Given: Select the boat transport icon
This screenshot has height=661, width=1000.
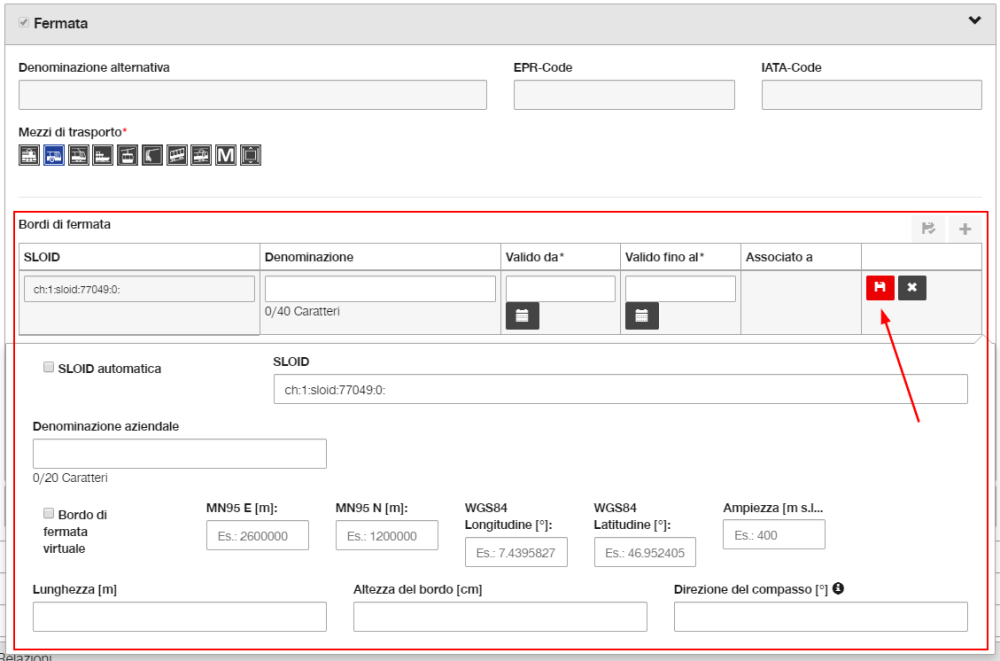Looking at the screenshot, I should 103,155.
